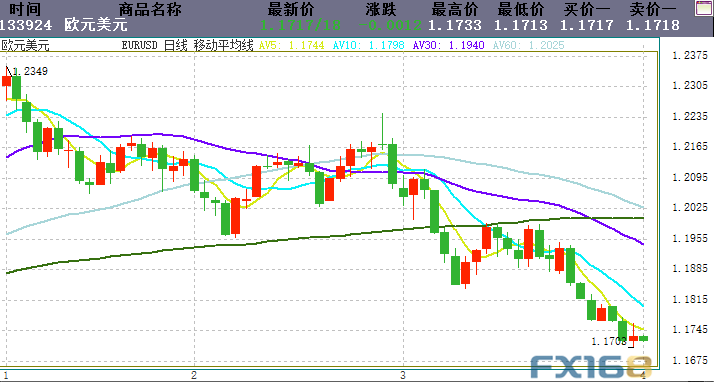Click the 1.2349 high price marker
This screenshot has height=382, width=714.
[x=30, y=71]
